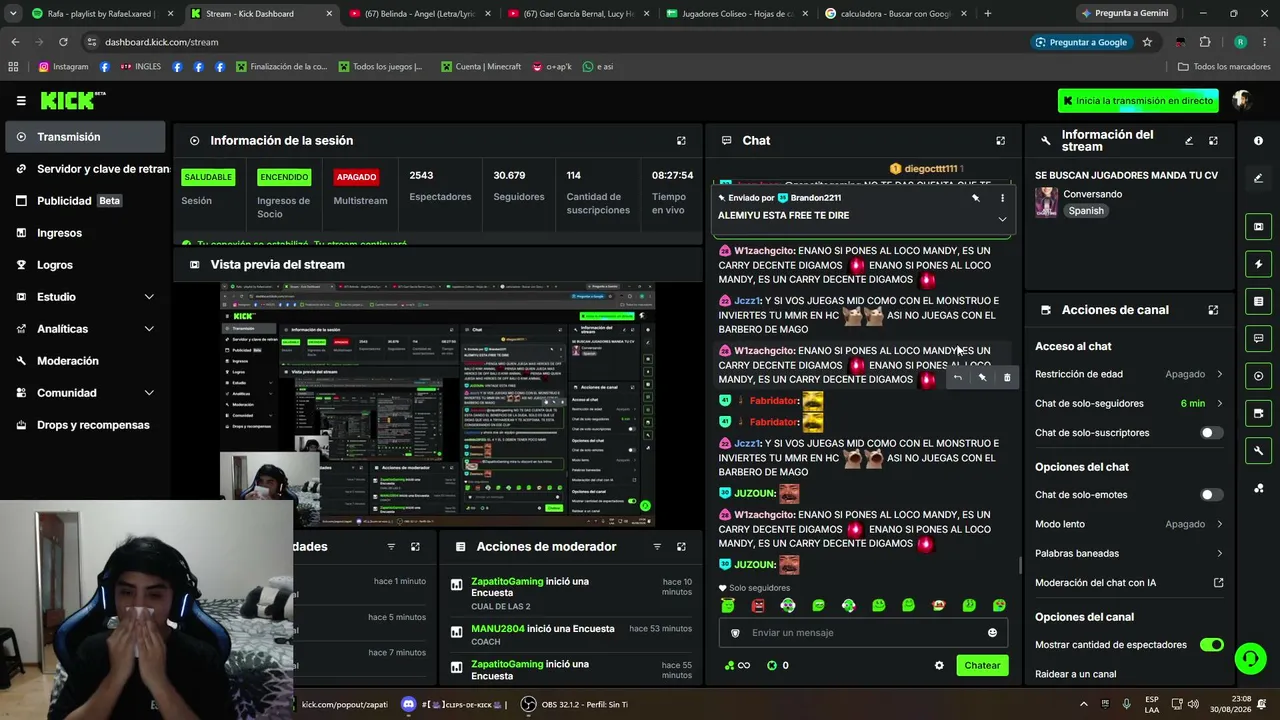Open pinned message three-dot options
Viewport: 1280px width, 720px height.
pyautogui.click(x=1002, y=198)
